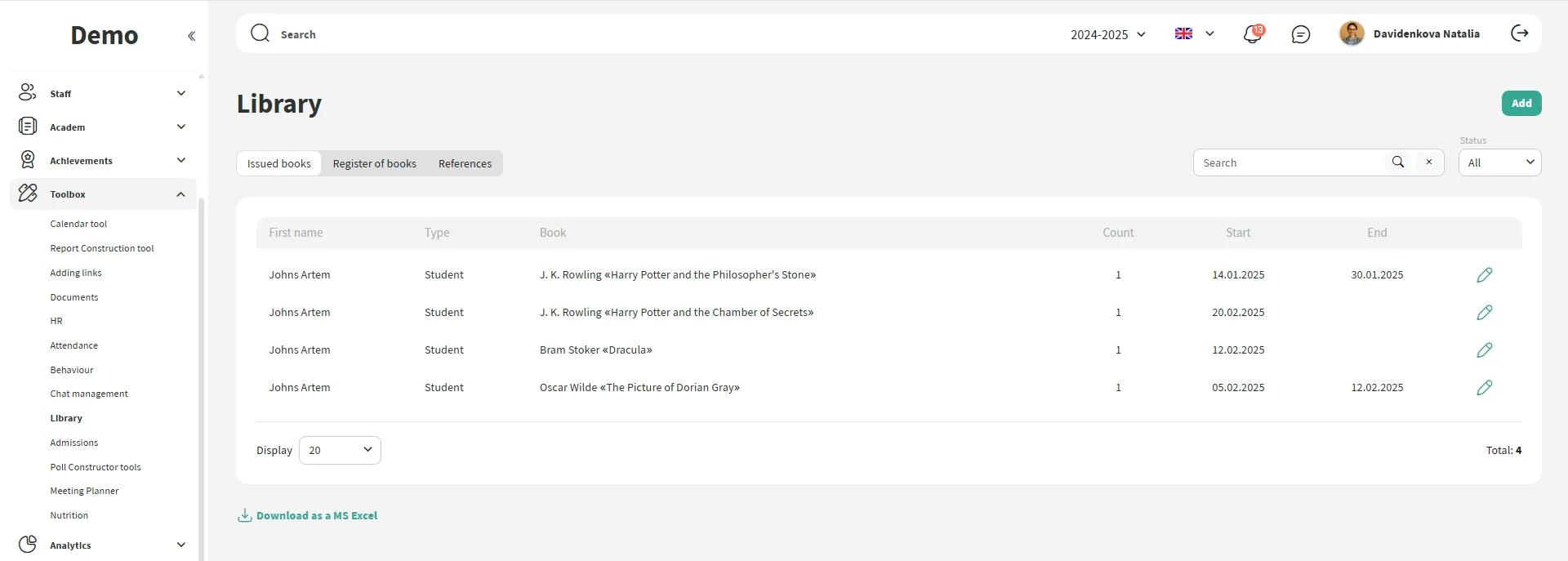This screenshot has width=1568, height=561.
Task: Click the notification bell icon
Action: (x=1252, y=34)
